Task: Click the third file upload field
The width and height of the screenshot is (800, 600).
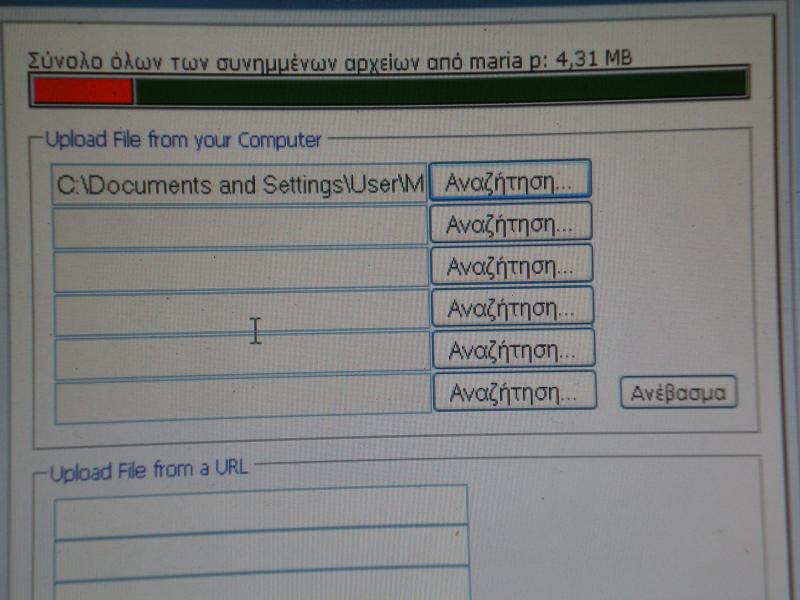Action: (x=241, y=270)
